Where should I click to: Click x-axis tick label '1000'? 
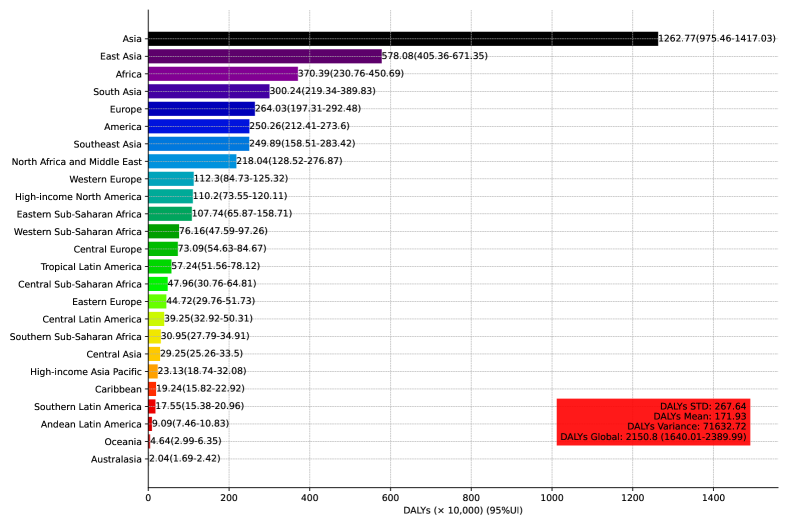552,498
